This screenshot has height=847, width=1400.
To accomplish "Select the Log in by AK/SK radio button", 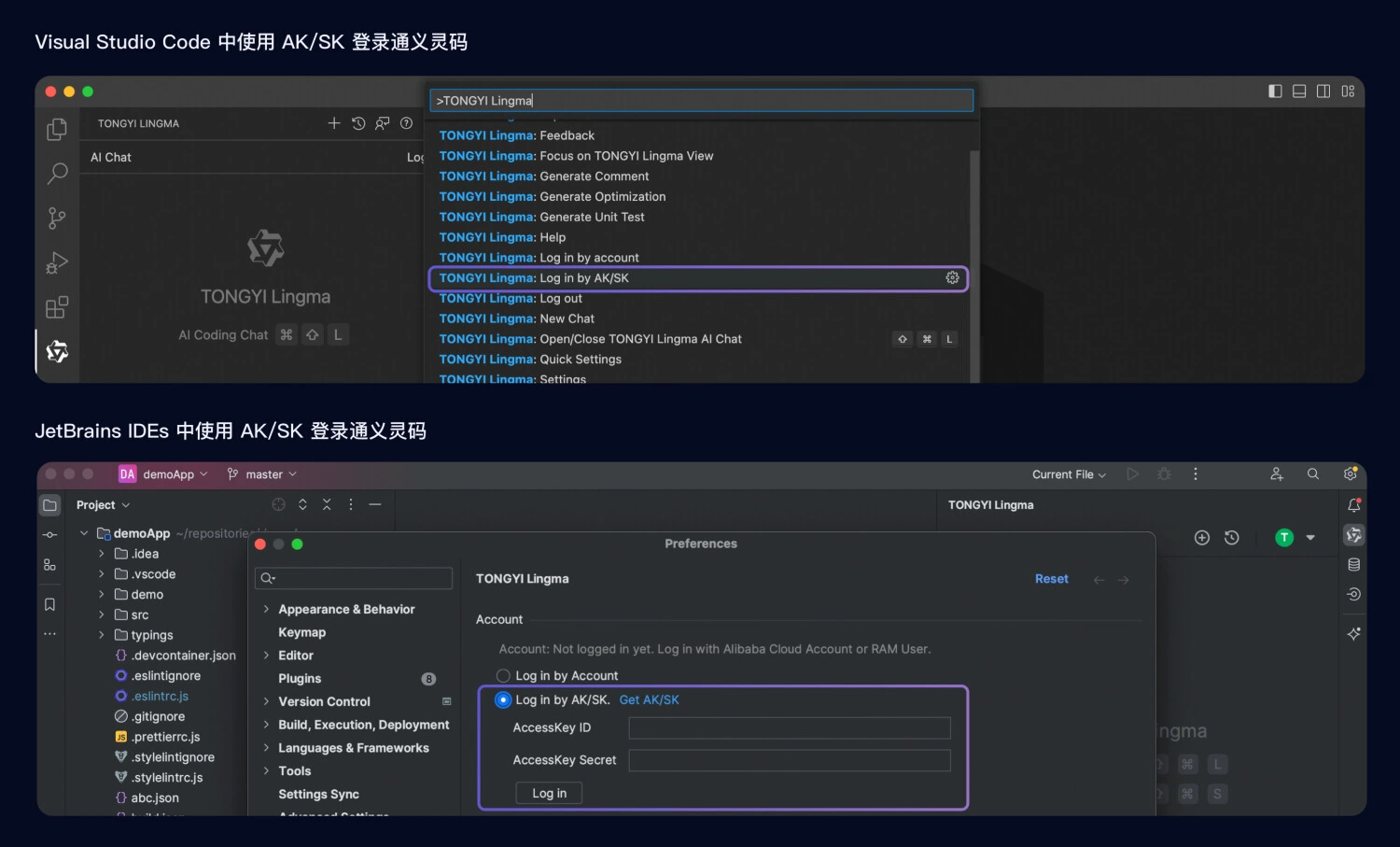I will click(503, 699).
